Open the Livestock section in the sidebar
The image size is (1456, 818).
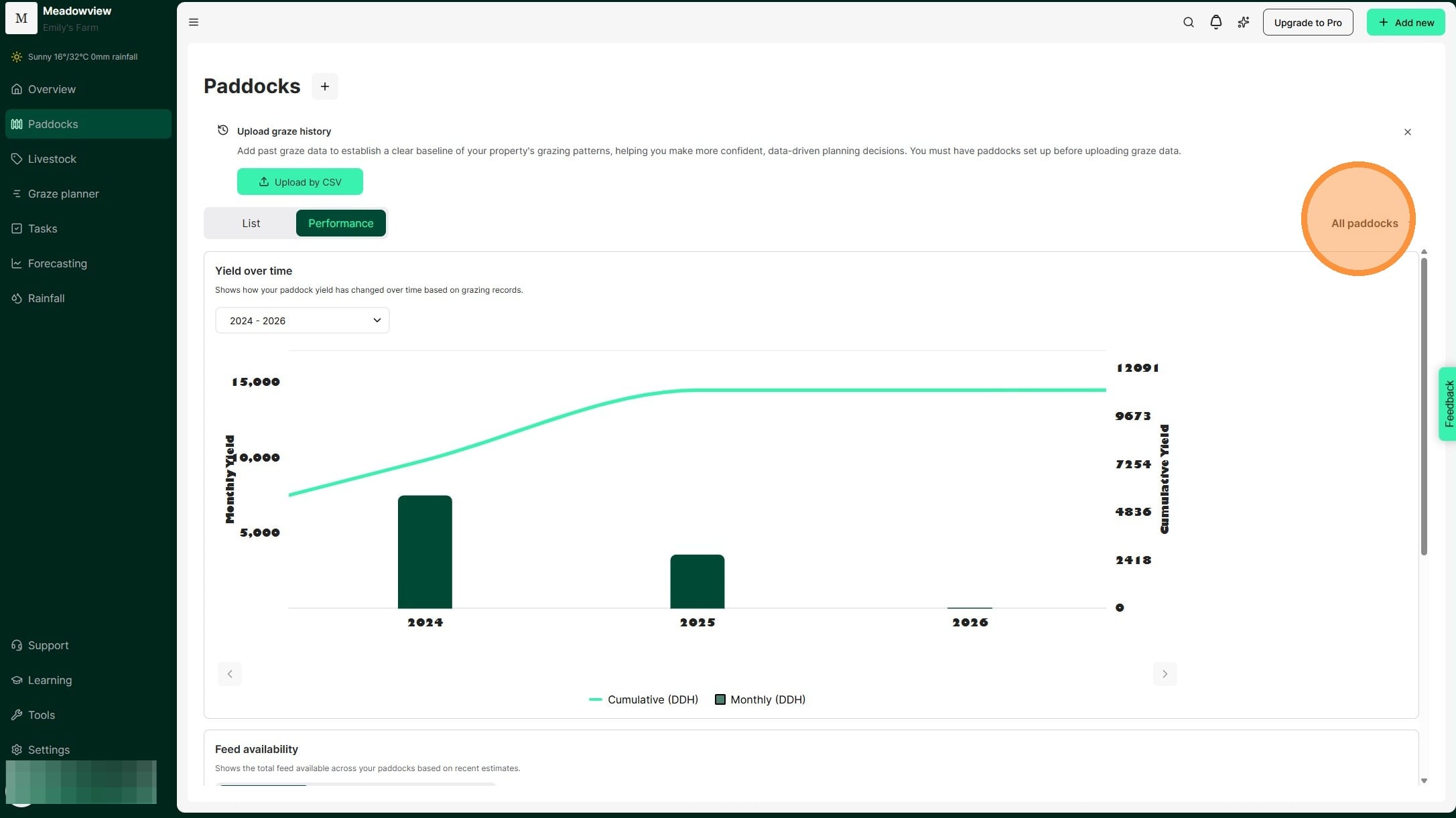tap(52, 159)
